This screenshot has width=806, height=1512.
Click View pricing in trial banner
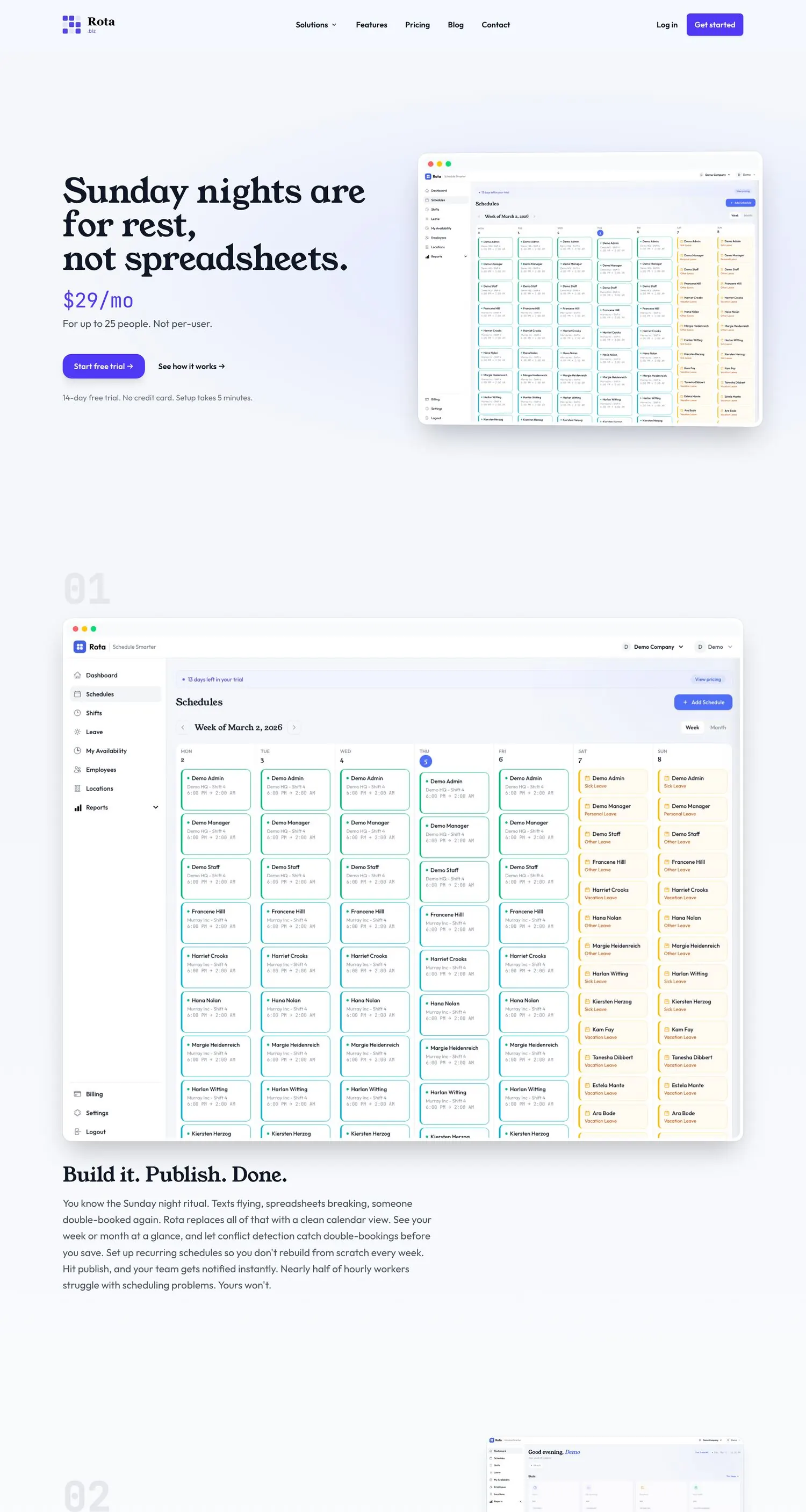click(x=708, y=679)
